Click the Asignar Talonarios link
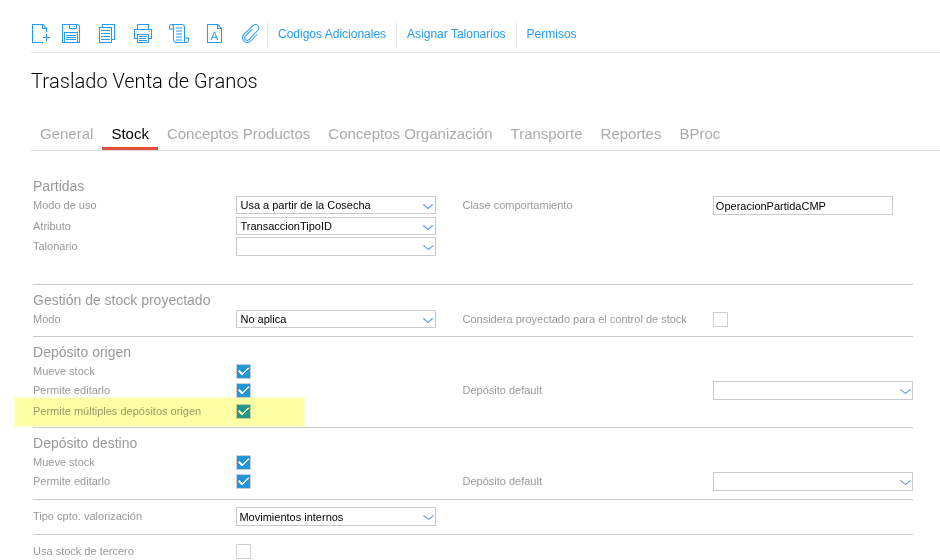The image size is (940, 560). 456,34
